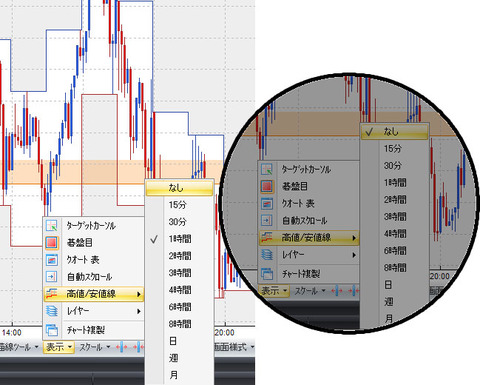The image size is (480, 385).
Task: Choose 2時間 in magnified submenu
Action: point(394,199)
